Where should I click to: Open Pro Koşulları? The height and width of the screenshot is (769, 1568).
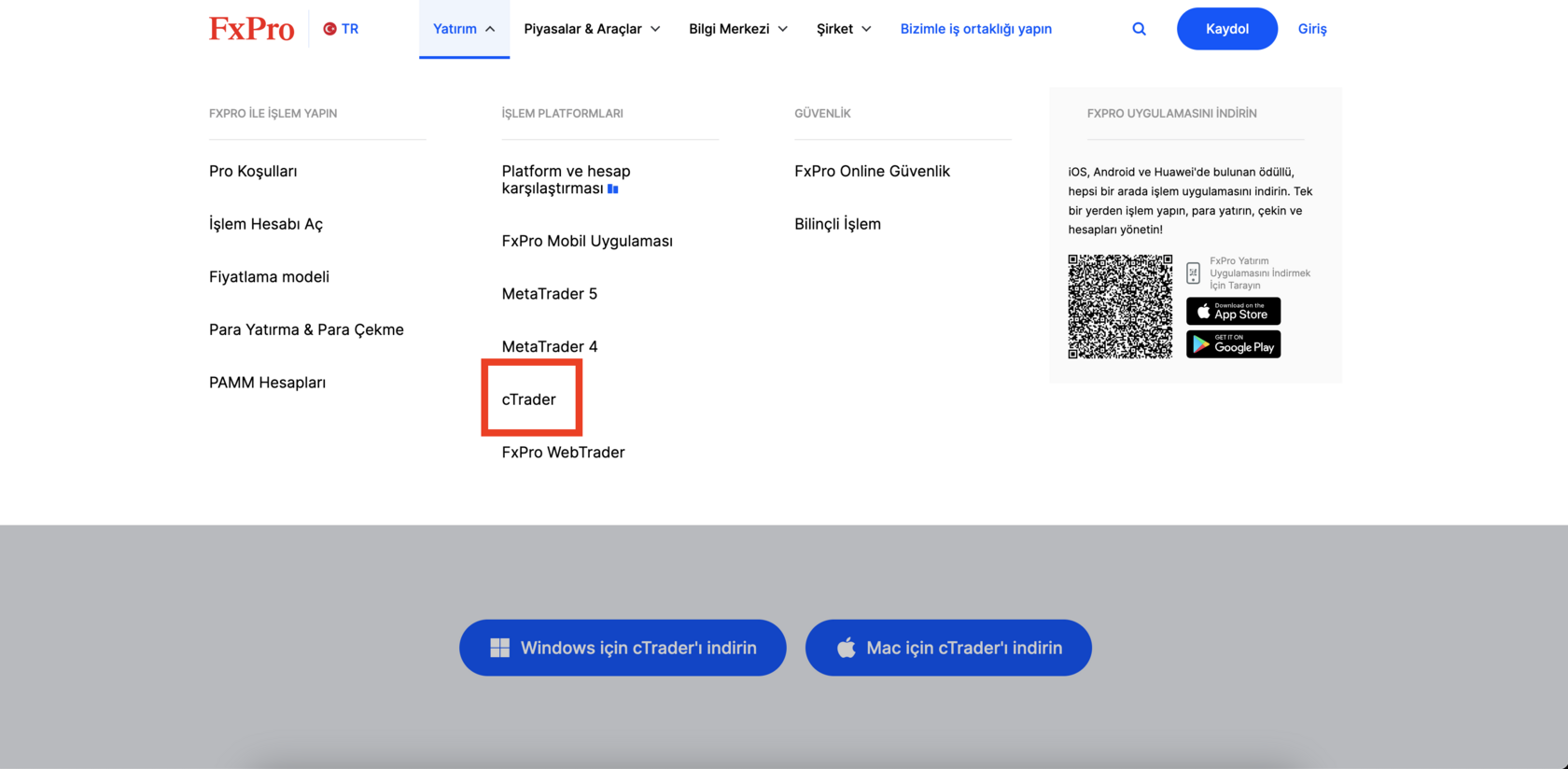[253, 171]
